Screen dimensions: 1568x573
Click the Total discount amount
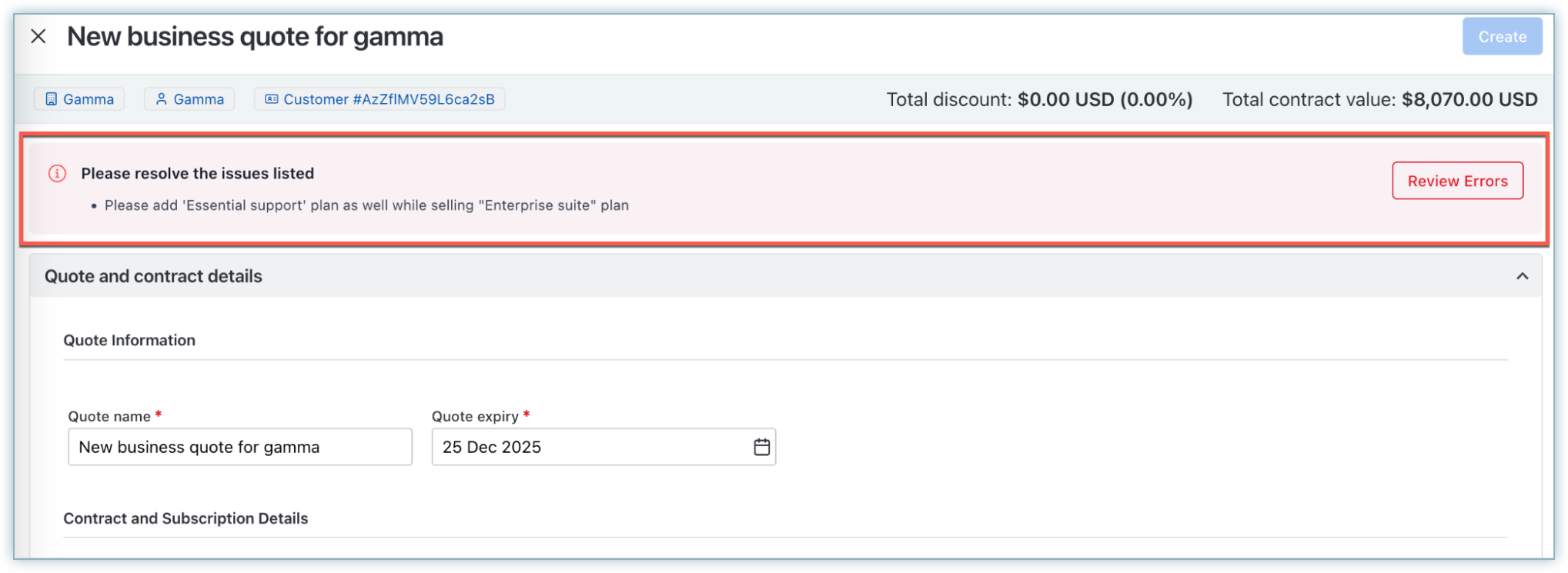click(1105, 99)
